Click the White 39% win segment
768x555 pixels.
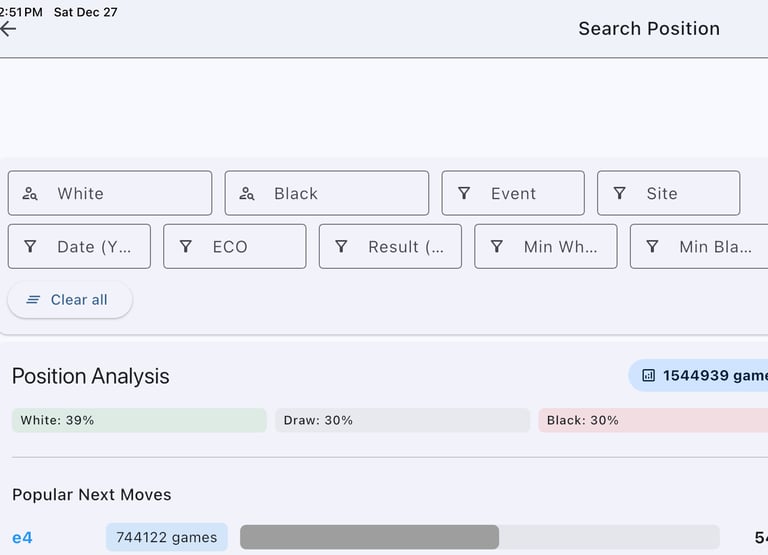[x=139, y=421]
